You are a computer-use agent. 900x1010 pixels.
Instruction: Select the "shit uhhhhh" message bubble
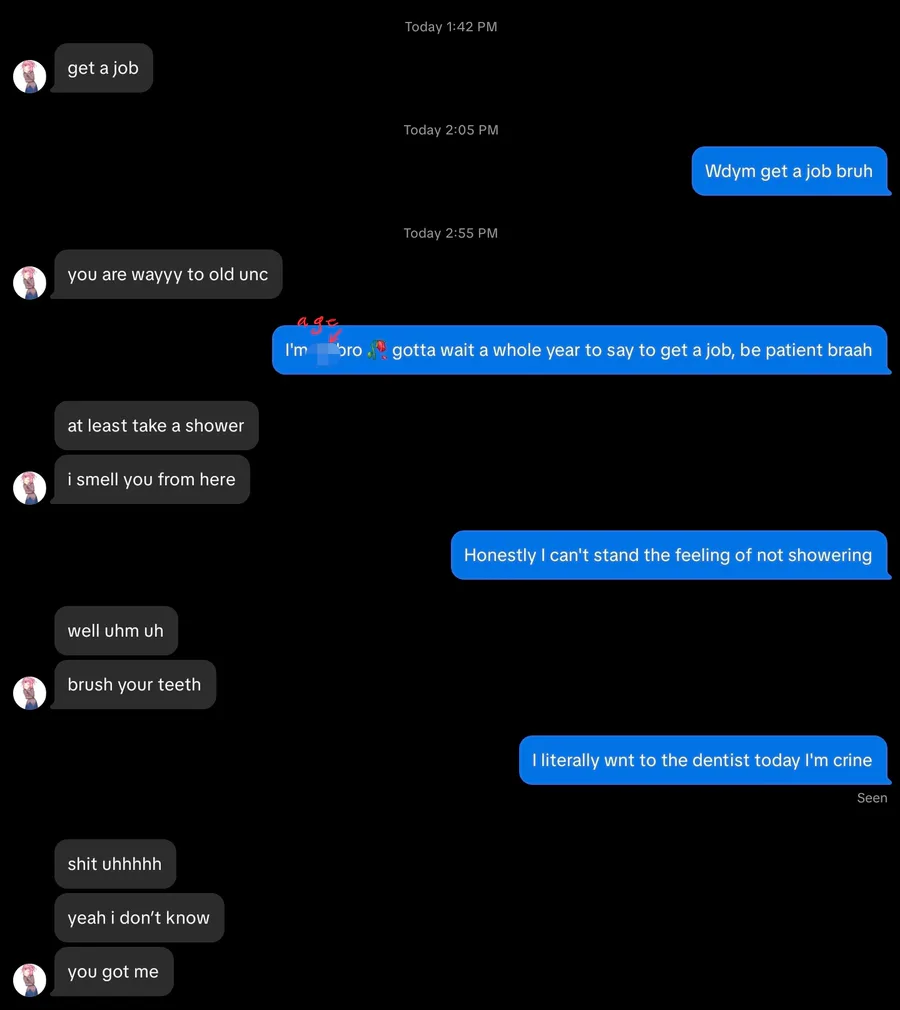114,864
